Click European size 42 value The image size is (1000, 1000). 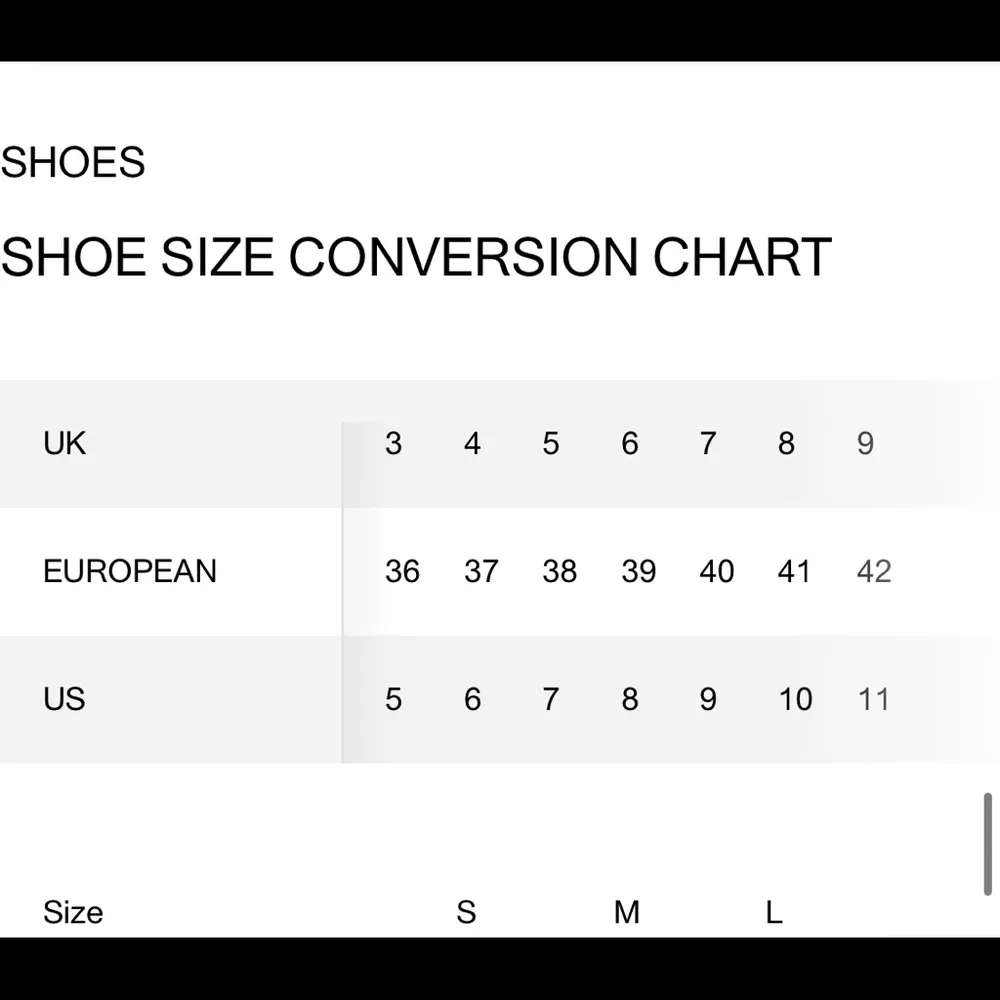click(x=874, y=571)
